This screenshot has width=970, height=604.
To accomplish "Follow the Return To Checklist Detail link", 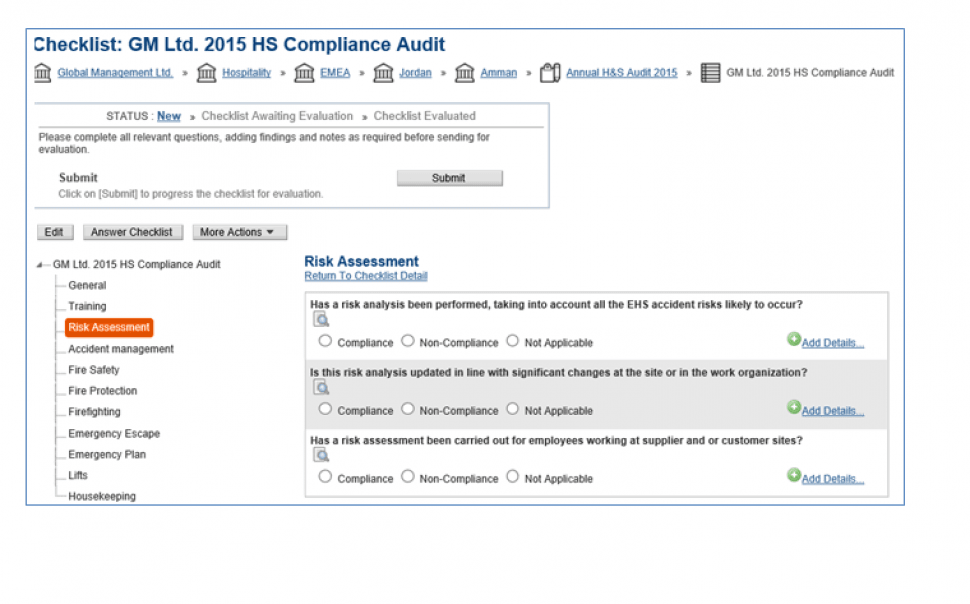I will click(365, 276).
